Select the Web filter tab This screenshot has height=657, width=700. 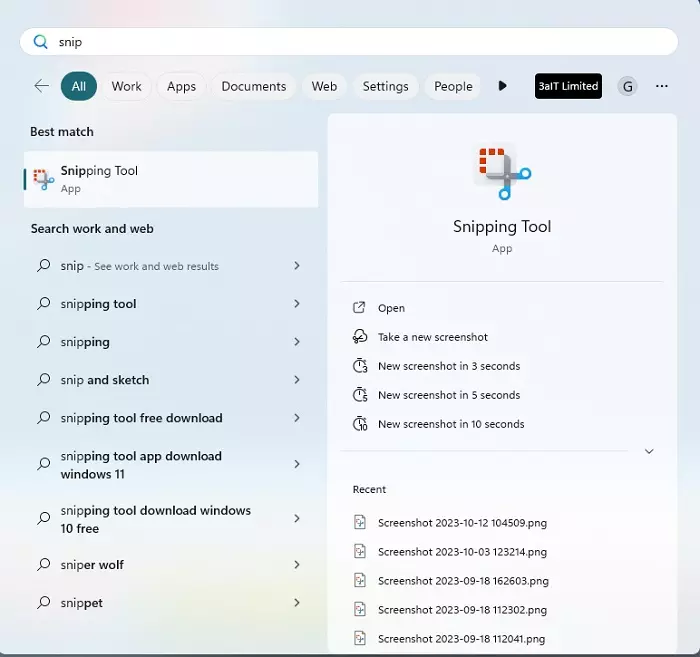[x=324, y=86]
